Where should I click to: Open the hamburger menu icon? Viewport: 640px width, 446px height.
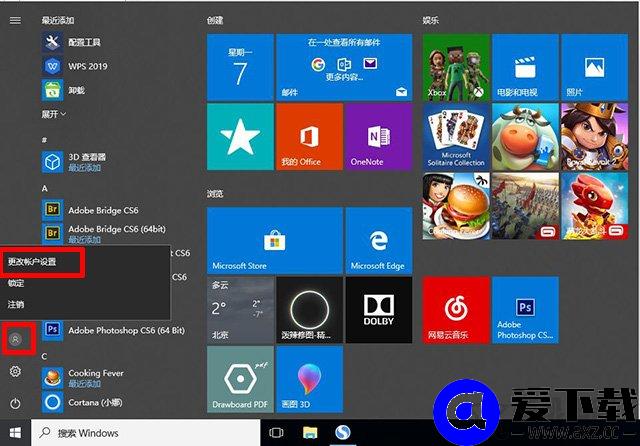click(15, 20)
